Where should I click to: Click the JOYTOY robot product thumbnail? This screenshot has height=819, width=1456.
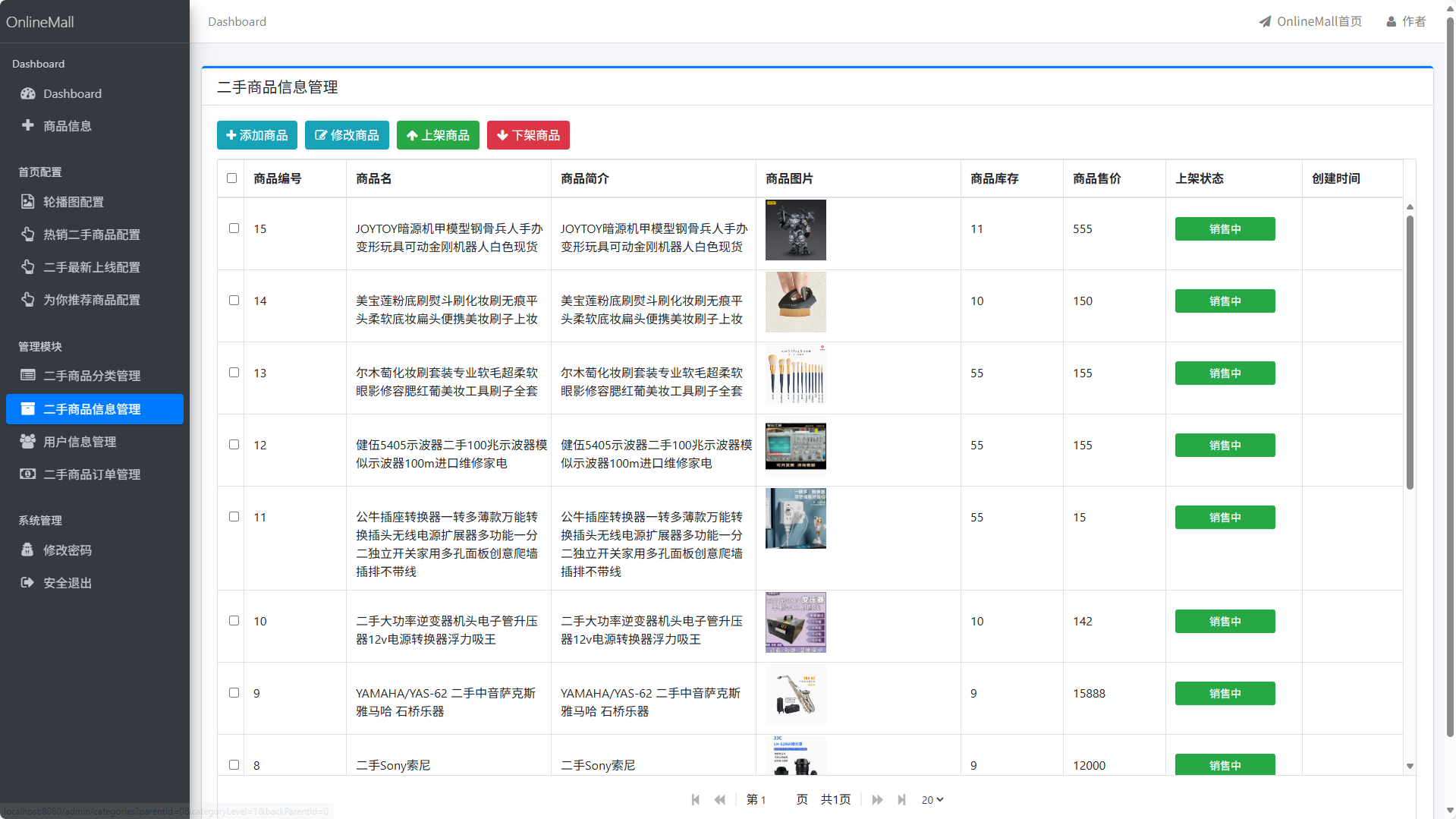click(795, 229)
